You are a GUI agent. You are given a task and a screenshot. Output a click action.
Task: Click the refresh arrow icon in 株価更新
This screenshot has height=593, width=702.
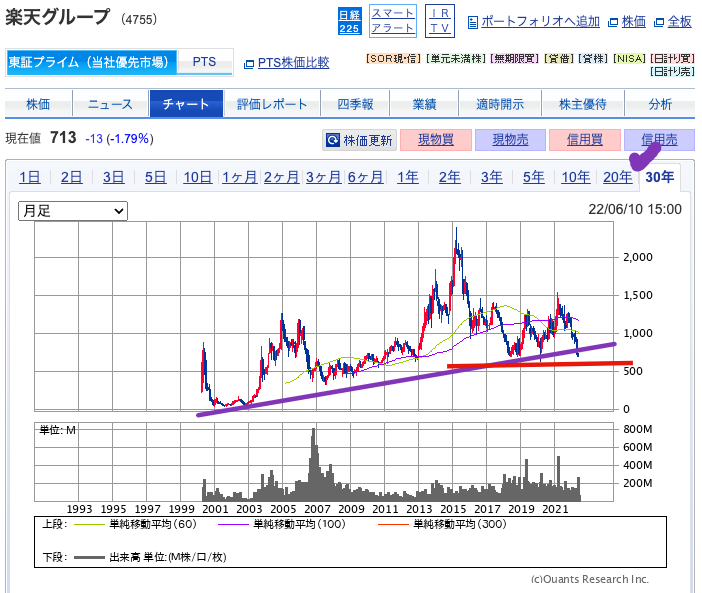pyautogui.click(x=333, y=140)
